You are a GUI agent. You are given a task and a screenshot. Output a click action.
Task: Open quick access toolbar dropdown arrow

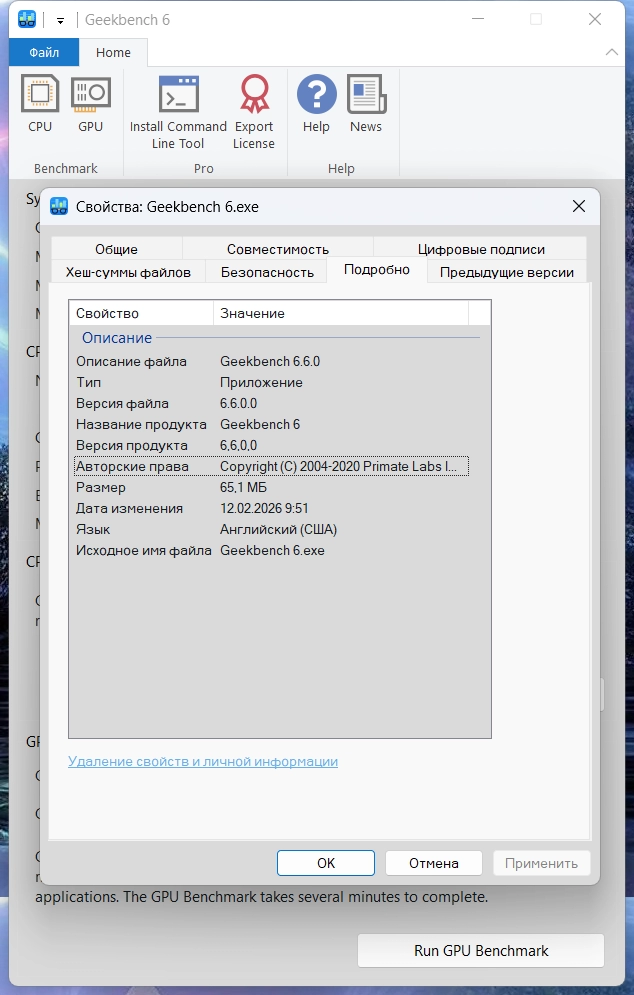60,20
